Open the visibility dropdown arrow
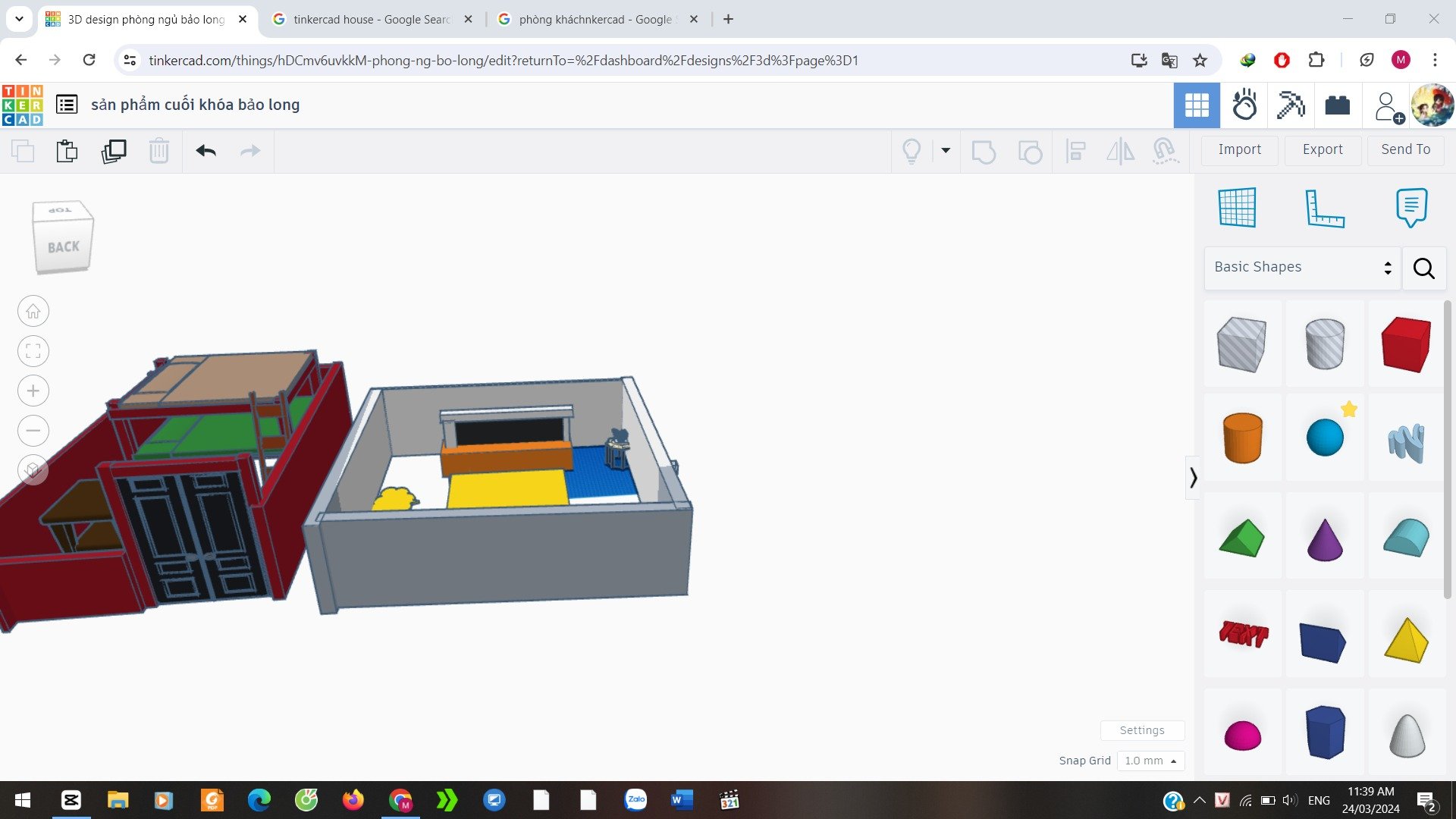This screenshot has width=1456, height=819. tap(946, 151)
